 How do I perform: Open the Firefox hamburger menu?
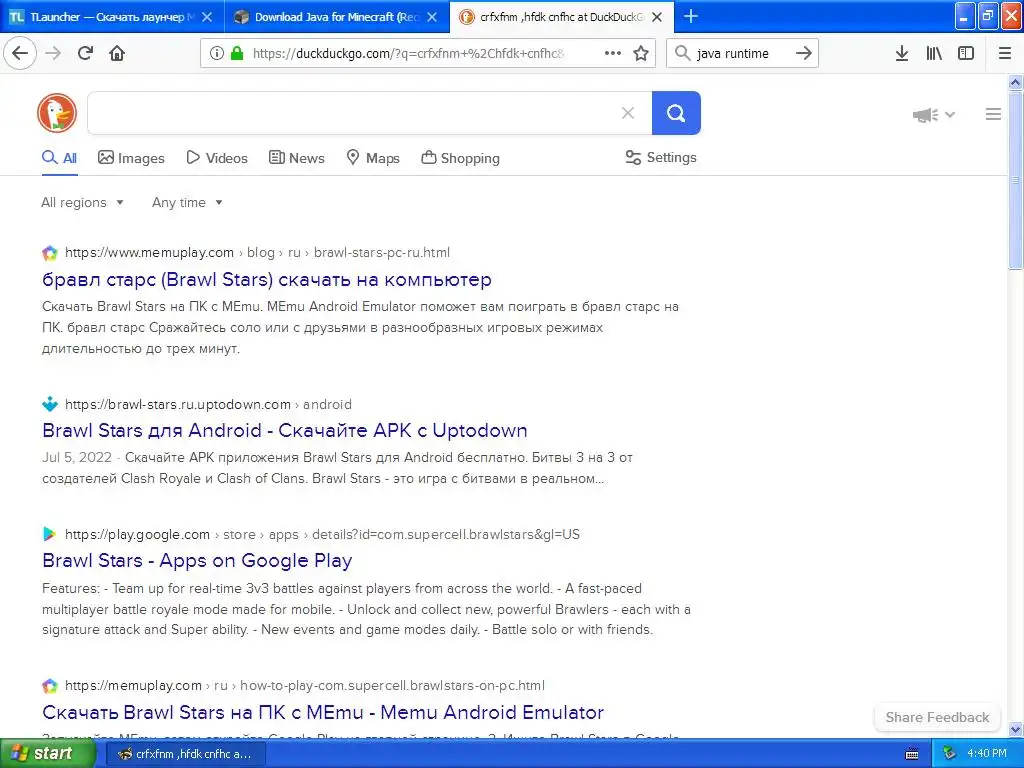click(1005, 53)
